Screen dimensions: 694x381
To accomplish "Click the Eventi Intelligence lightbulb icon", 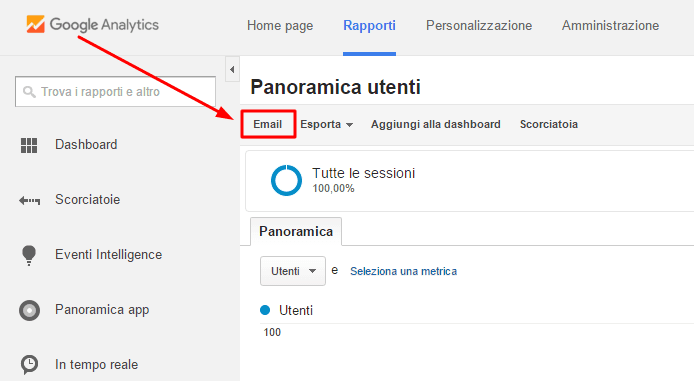I will tap(29, 255).
